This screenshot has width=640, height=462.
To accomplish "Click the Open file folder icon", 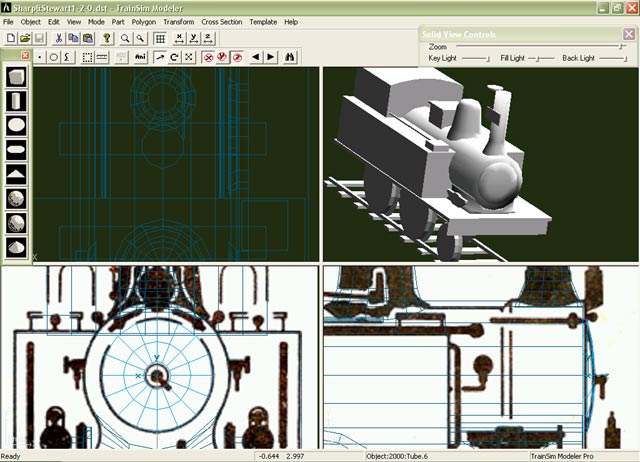I will (x=24, y=38).
